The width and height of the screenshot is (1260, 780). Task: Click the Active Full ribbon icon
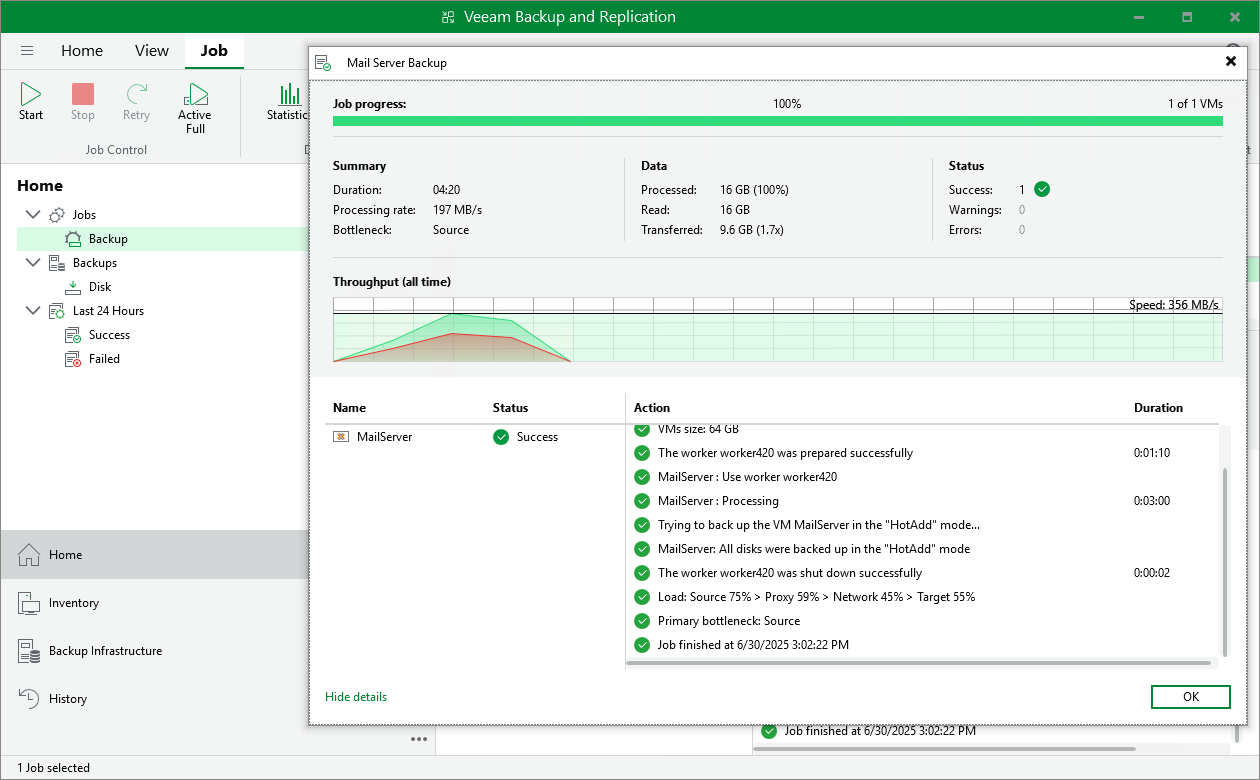[x=195, y=95]
